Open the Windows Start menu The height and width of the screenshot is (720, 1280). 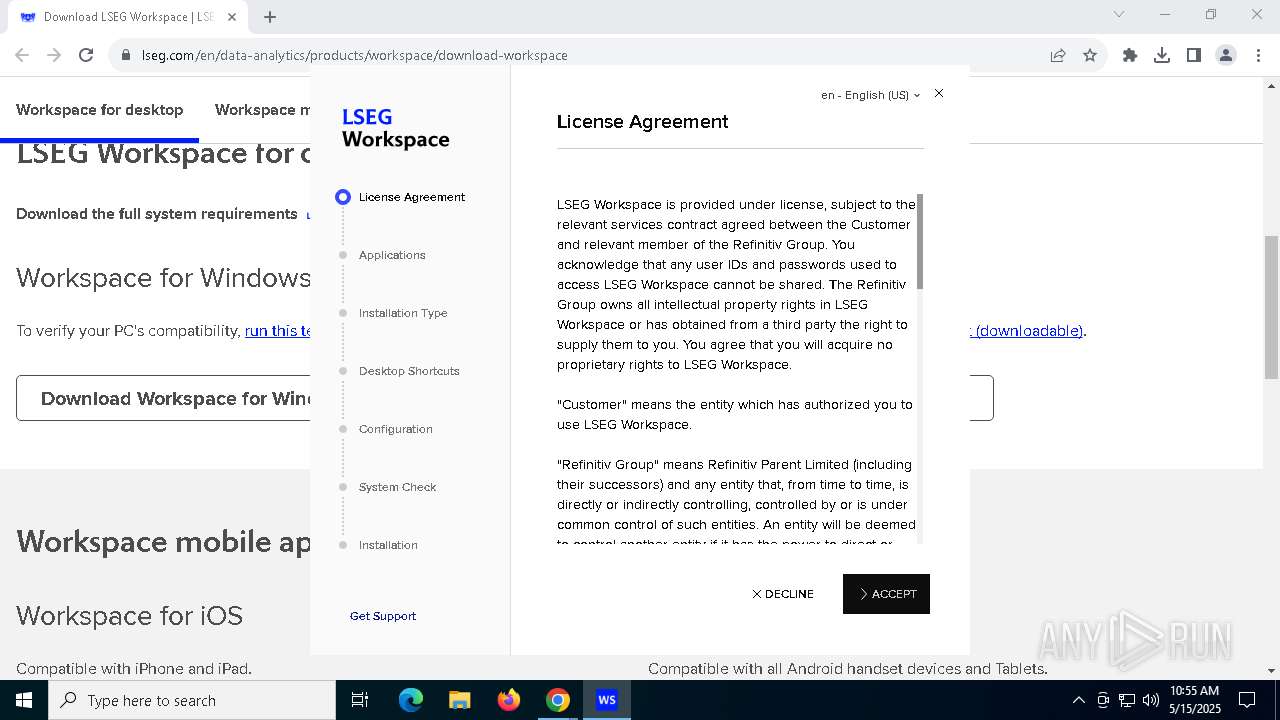(x=24, y=700)
